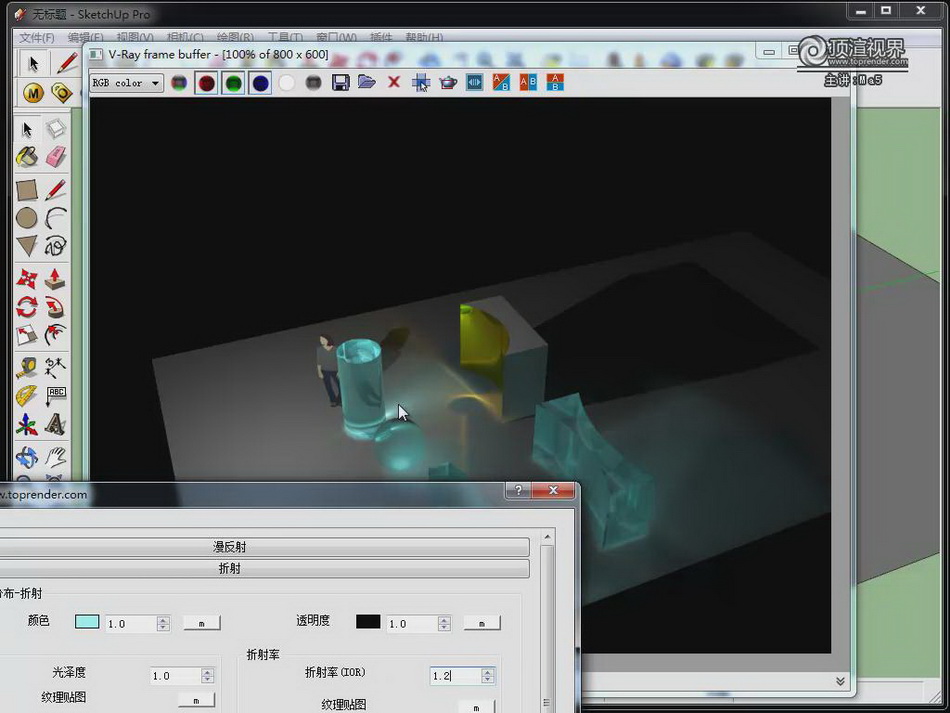Click the material editor scrollbar up arrow
This screenshot has width=950, height=713.
(x=547, y=537)
